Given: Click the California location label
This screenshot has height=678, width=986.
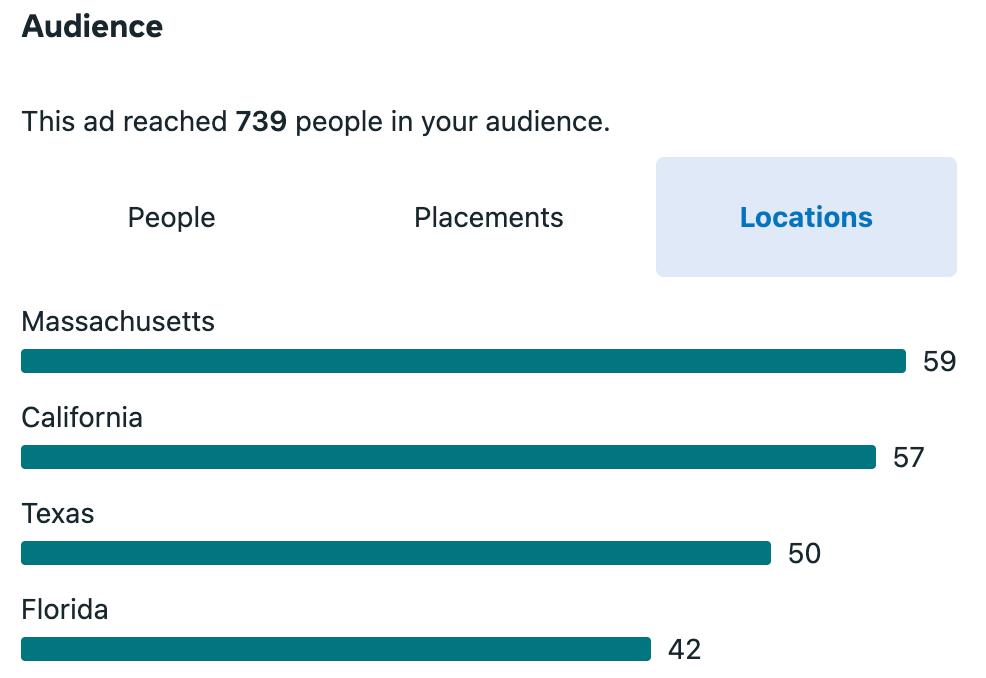Looking at the screenshot, I should pyautogui.click(x=82, y=418).
